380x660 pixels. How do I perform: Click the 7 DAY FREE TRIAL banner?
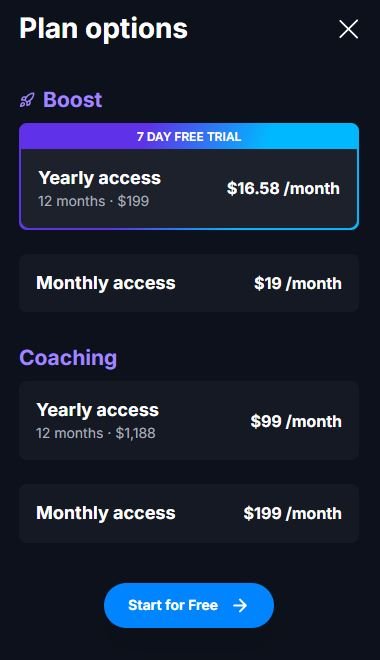click(x=189, y=136)
